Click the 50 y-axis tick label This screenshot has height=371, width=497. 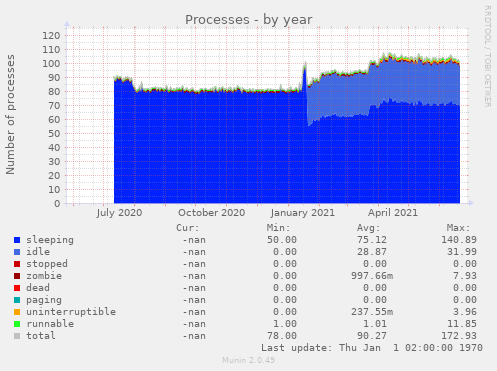[54, 134]
